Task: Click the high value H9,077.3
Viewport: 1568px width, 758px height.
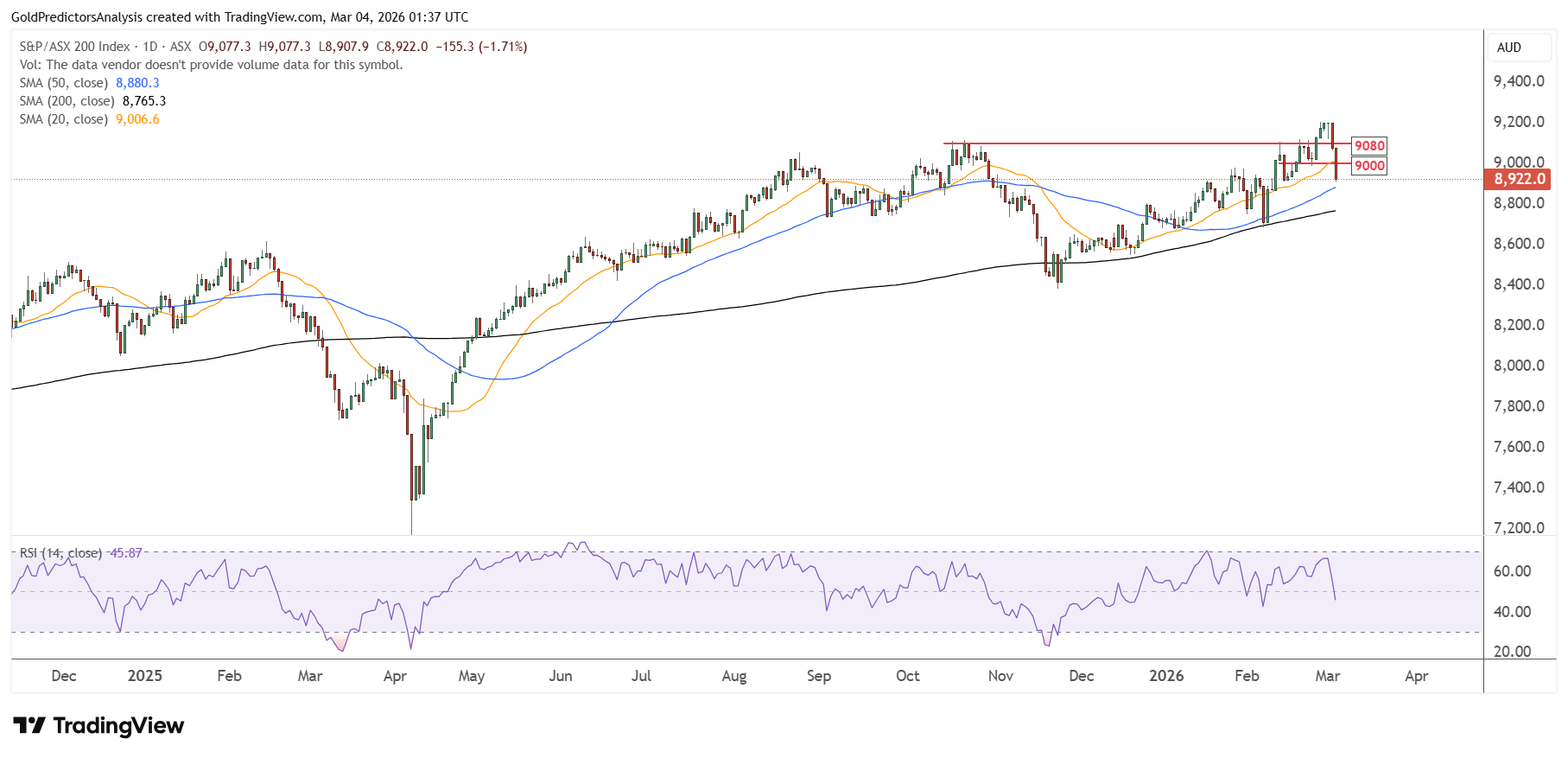Action: point(284,47)
